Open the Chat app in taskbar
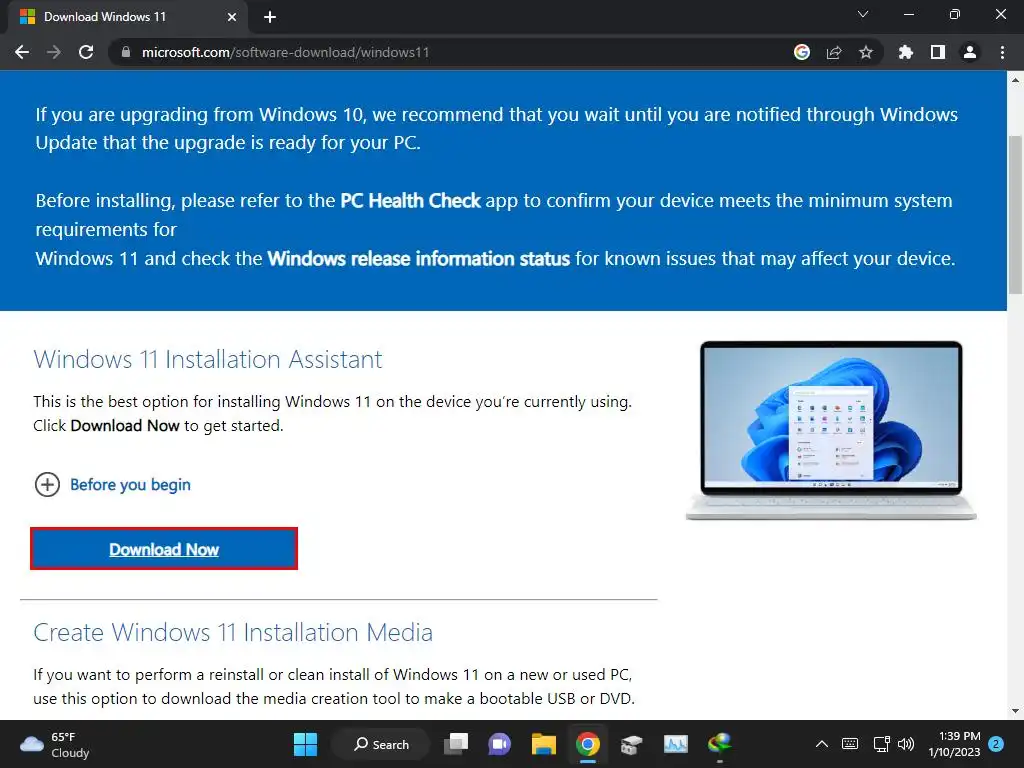1024x768 pixels. [x=500, y=744]
